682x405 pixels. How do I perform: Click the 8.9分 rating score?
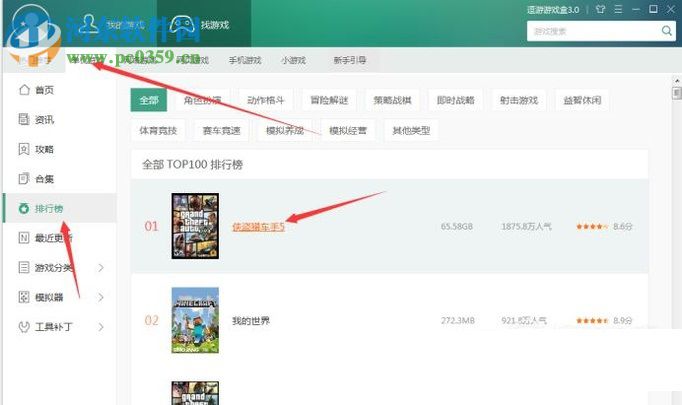tap(622, 321)
